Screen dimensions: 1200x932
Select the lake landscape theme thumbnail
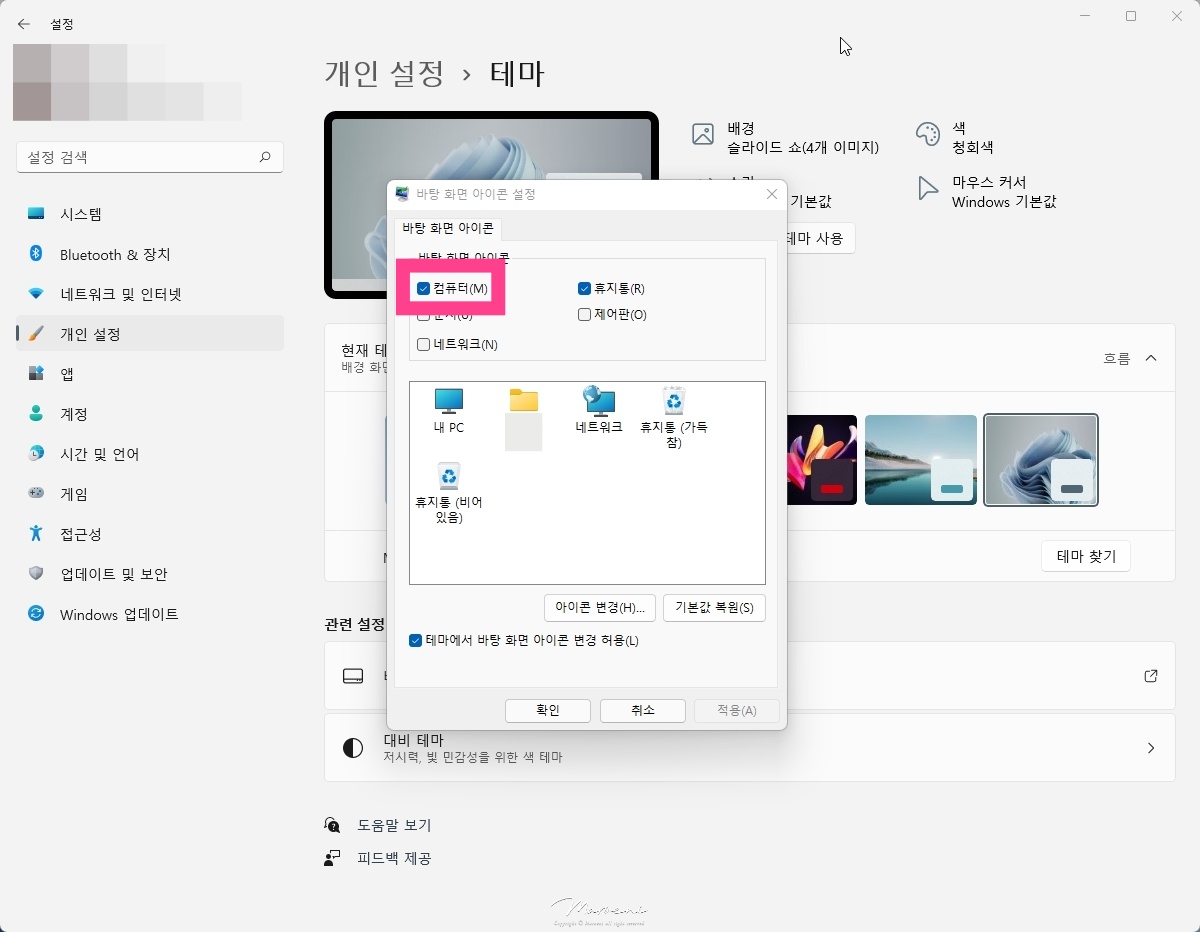tap(920, 460)
